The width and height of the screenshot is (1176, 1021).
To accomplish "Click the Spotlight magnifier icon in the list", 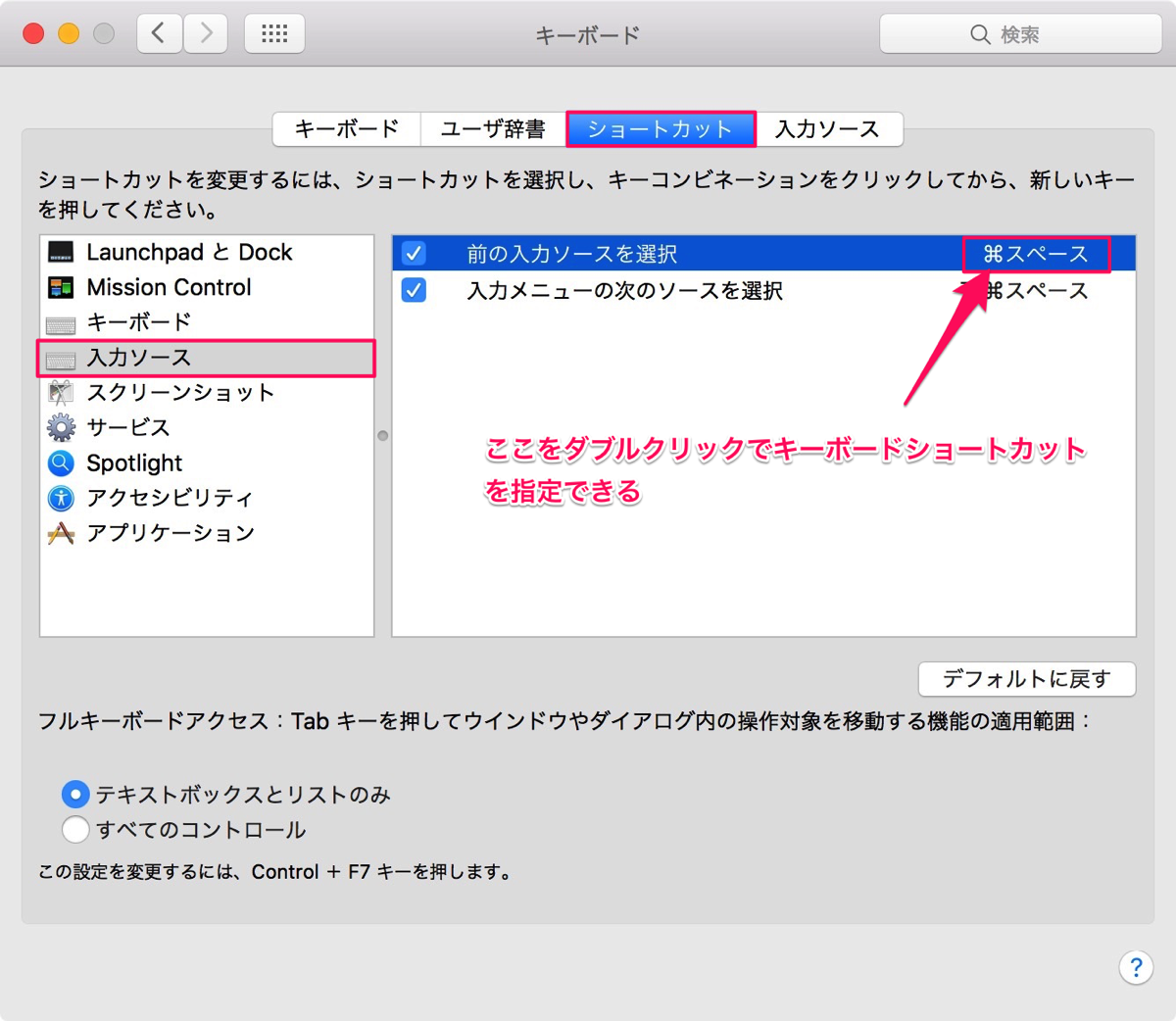I will click(x=61, y=462).
